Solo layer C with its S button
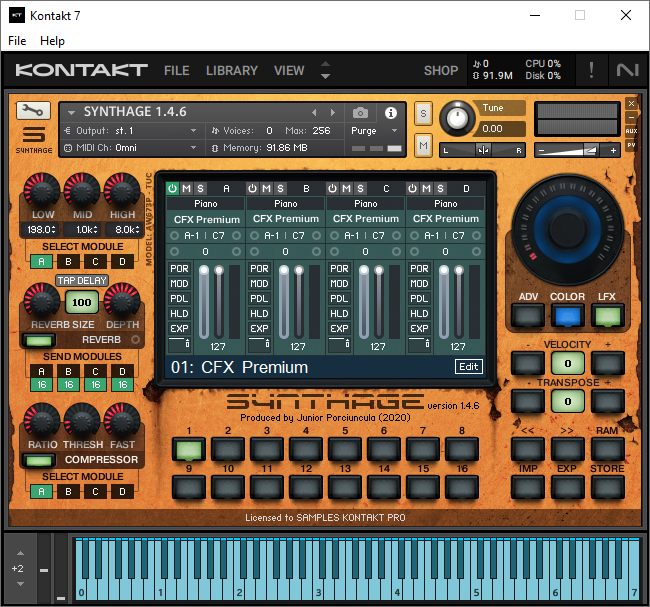This screenshot has width=650, height=607. coord(360,189)
